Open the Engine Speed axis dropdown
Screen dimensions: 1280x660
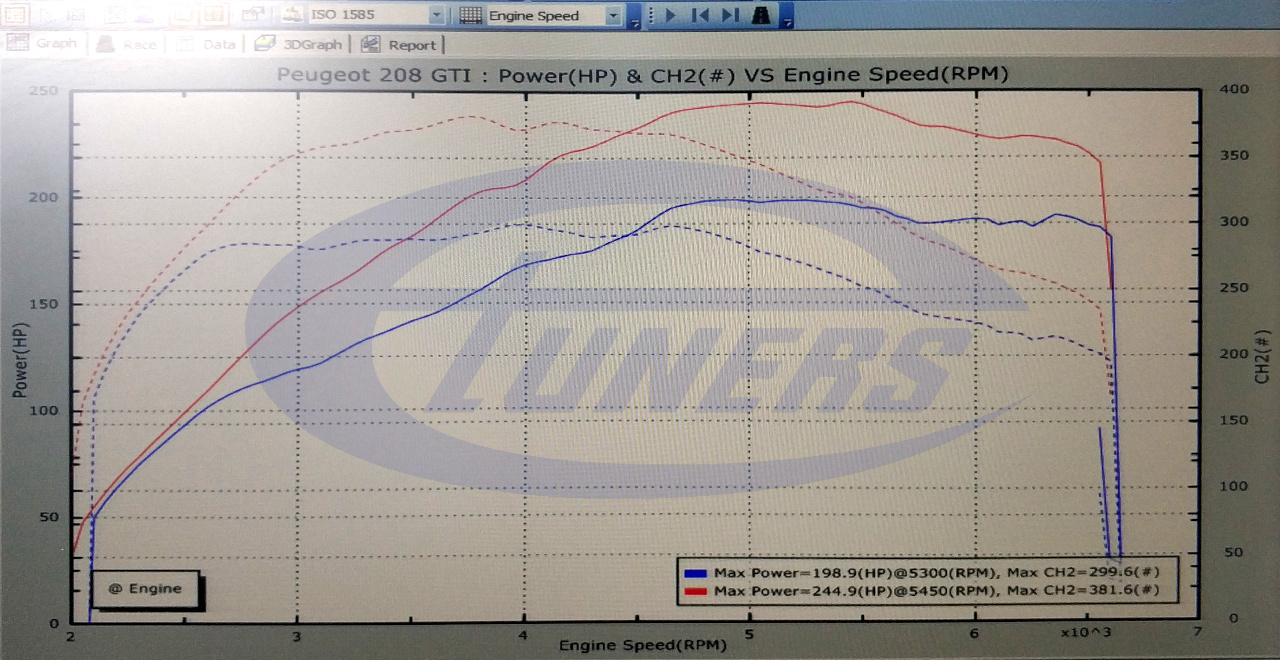pos(612,15)
